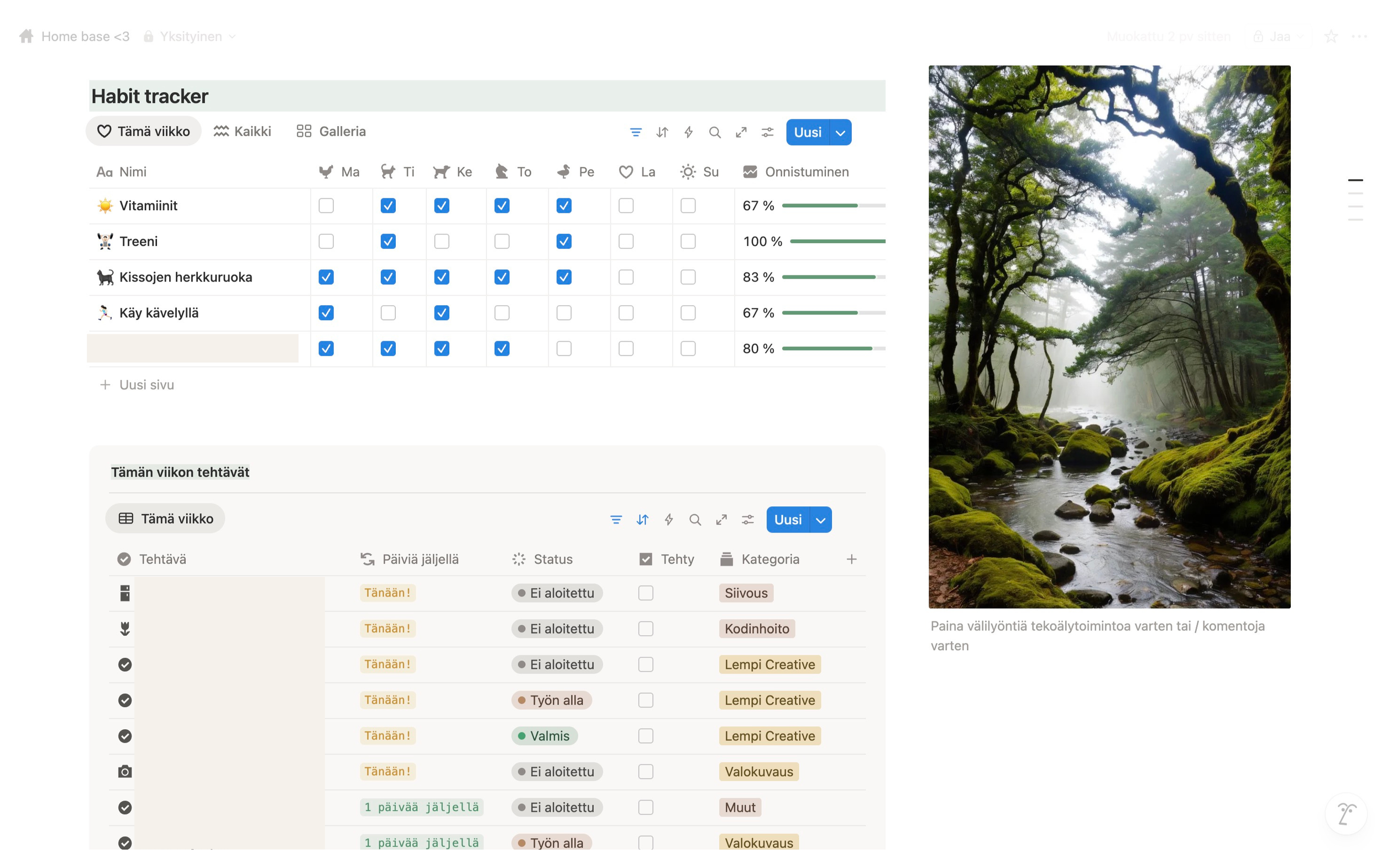Expand dropdown arrow beside Uusi in tasks database
The height and width of the screenshot is (868, 1382).
(x=821, y=520)
